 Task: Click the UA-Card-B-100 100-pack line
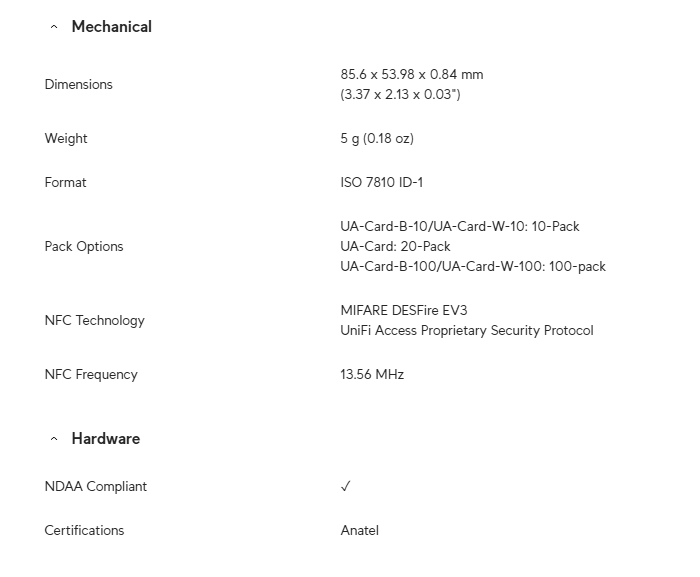(473, 267)
